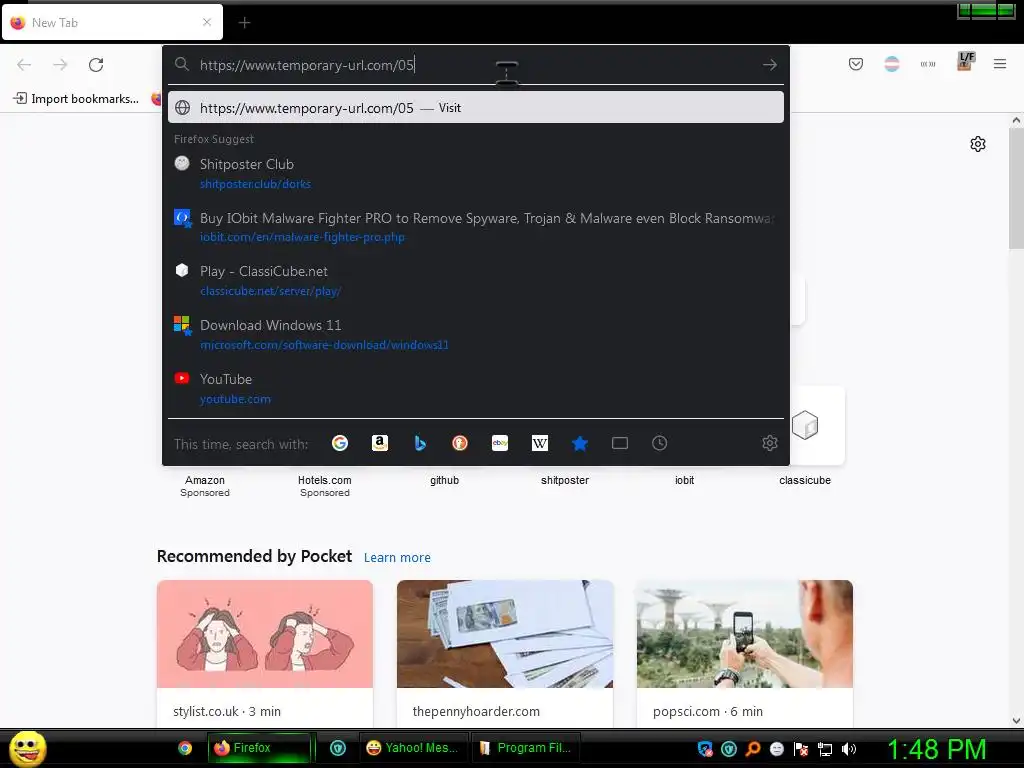Click microsoft.com/software-download/windows11 URL text
Viewport: 1024px width, 768px height.
tap(324, 345)
